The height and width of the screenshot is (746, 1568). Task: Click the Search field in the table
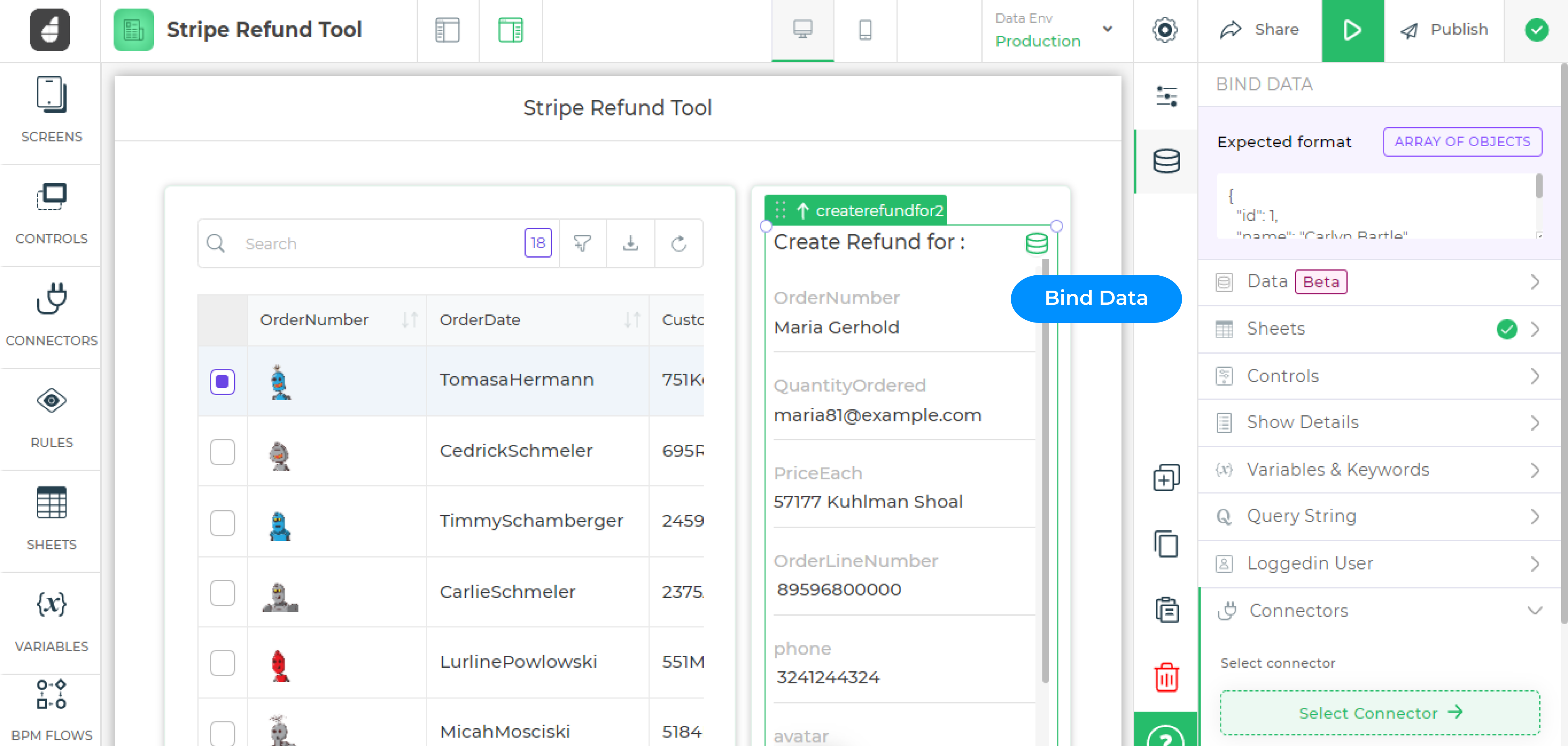tap(377, 243)
